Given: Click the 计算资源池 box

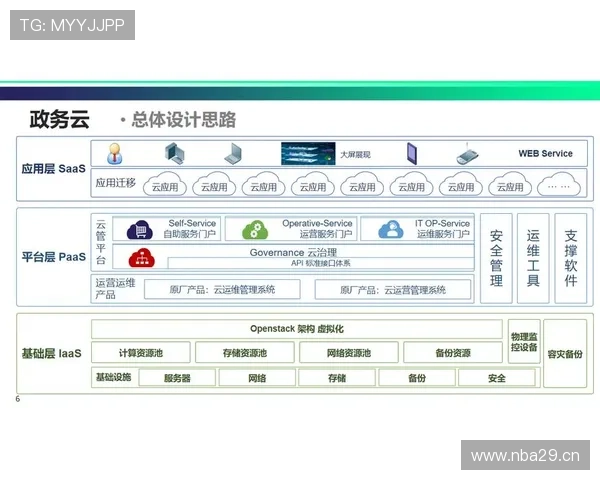Looking at the screenshot, I should coord(141,353).
